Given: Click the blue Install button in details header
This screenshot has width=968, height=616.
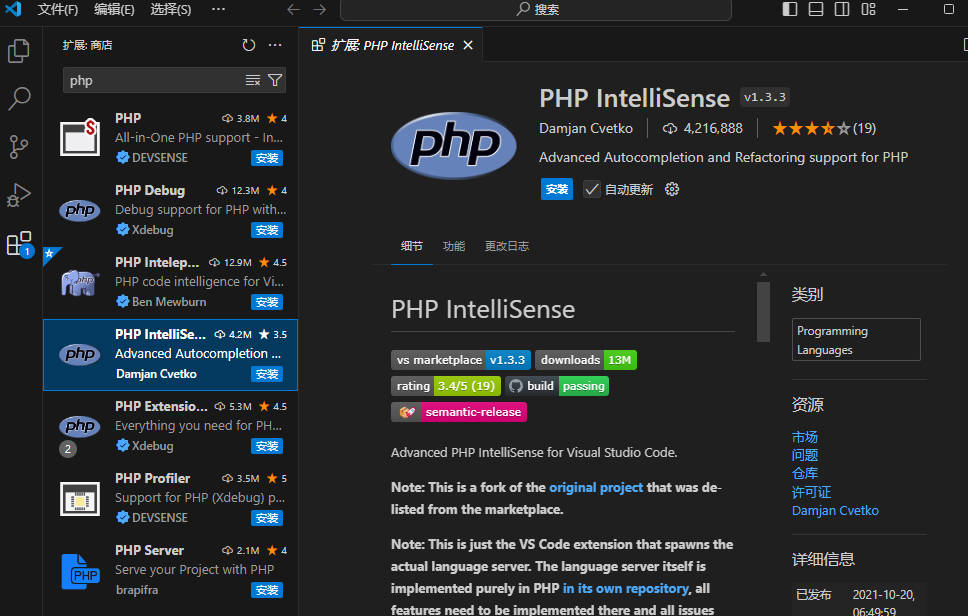Looking at the screenshot, I should 557,189.
